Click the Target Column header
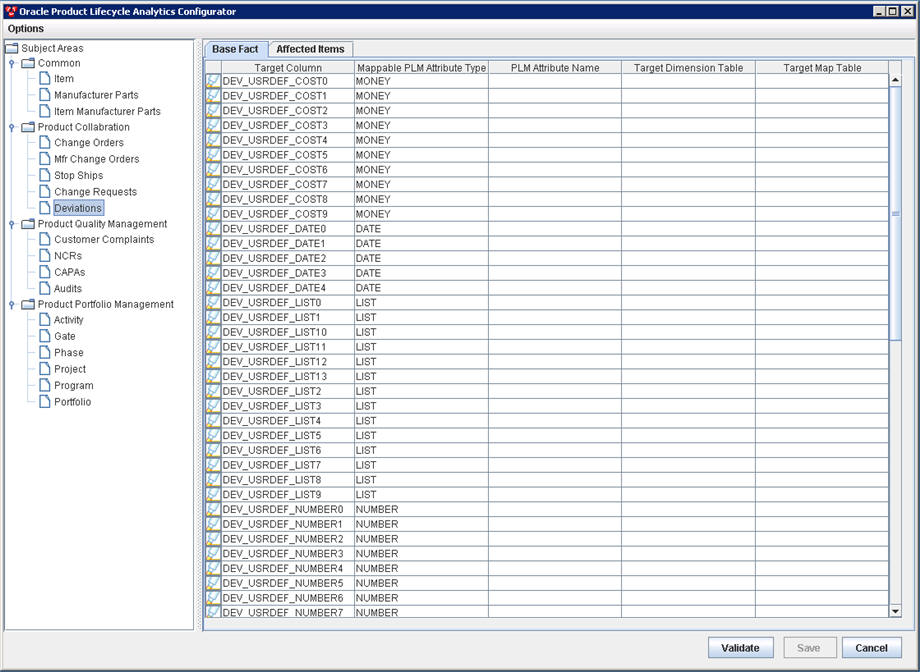Viewport: 920px width, 672px height. tap(288, 67)
